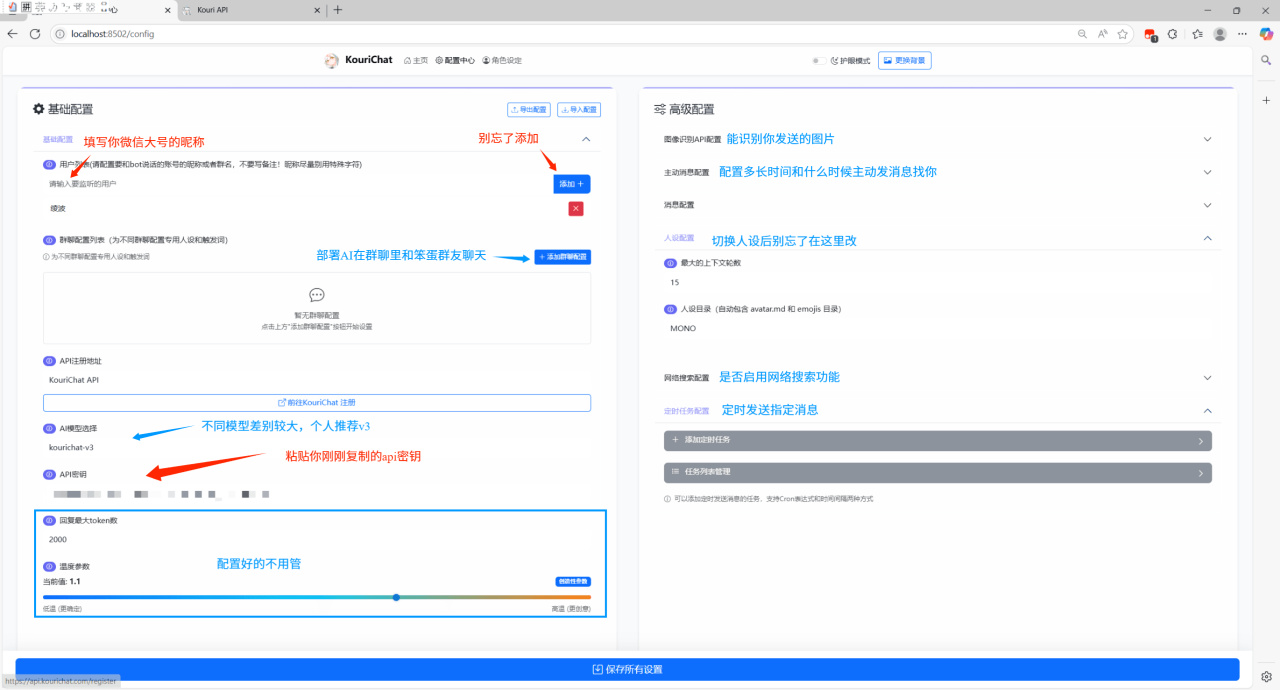Click the info icon beside API注册地址
Image resolution: width=1280 pixels, height=690 pixels.
coord(49,361)
